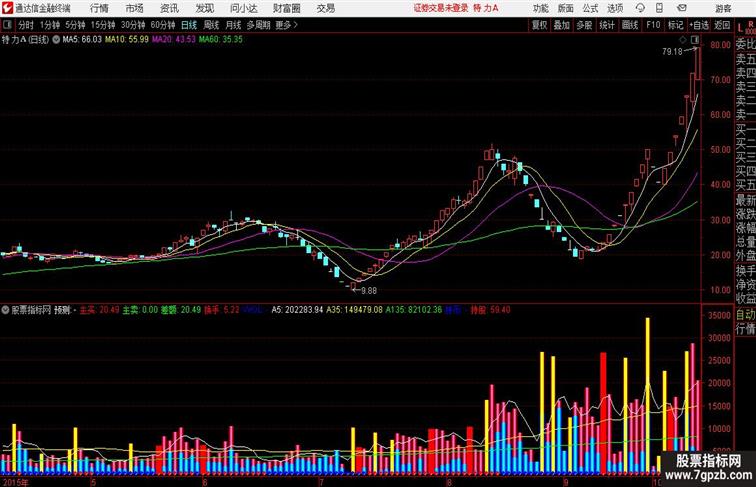The image size is (756, 487).
Task: Click 持股: 59.40 value
Action: (490, 310)
